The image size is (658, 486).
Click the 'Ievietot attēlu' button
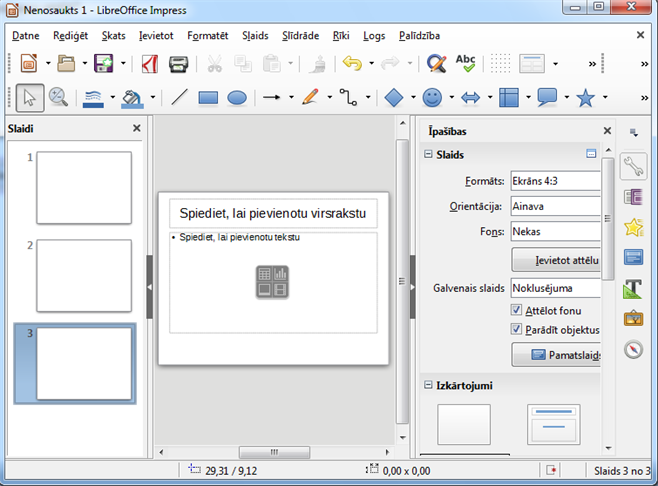click(556, 260)
